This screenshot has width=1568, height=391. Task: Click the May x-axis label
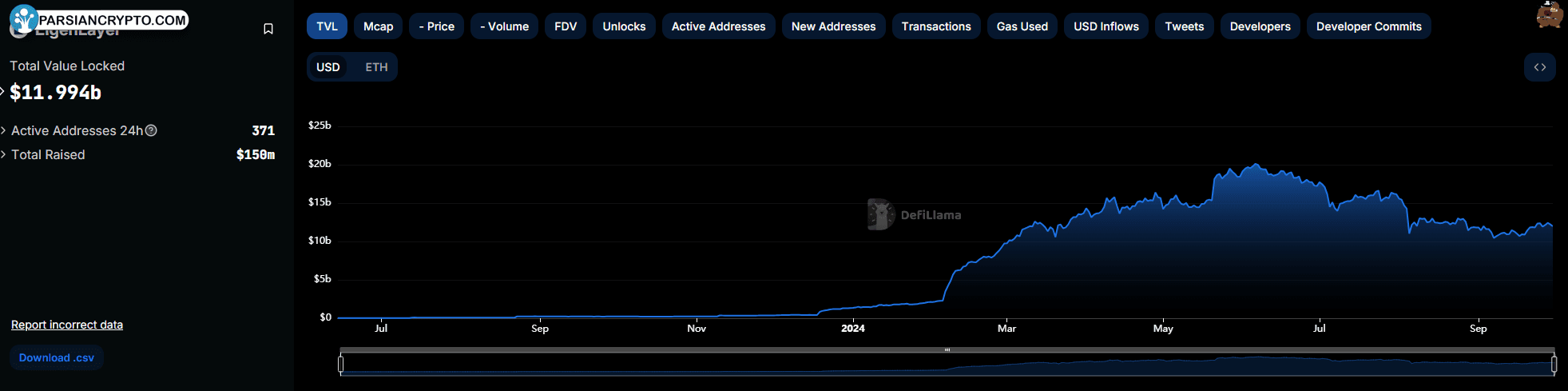(1163, 328)
